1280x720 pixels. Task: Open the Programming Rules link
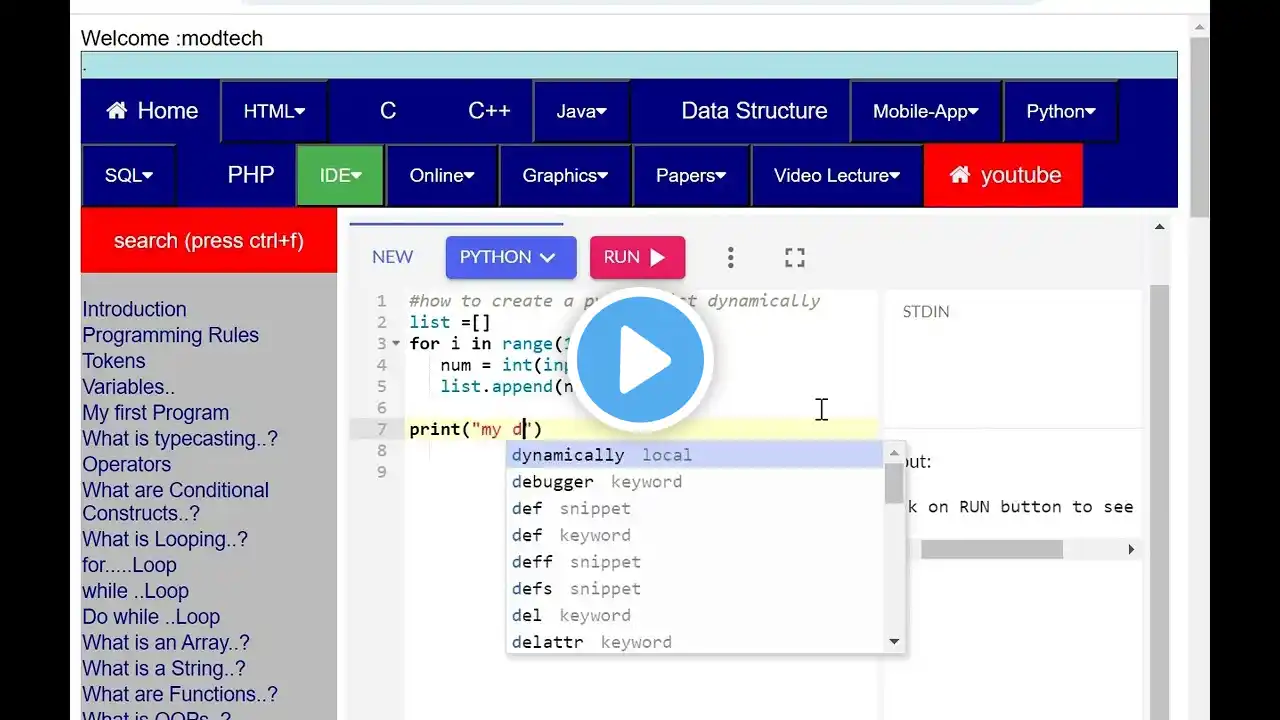(x=170, y=335)
